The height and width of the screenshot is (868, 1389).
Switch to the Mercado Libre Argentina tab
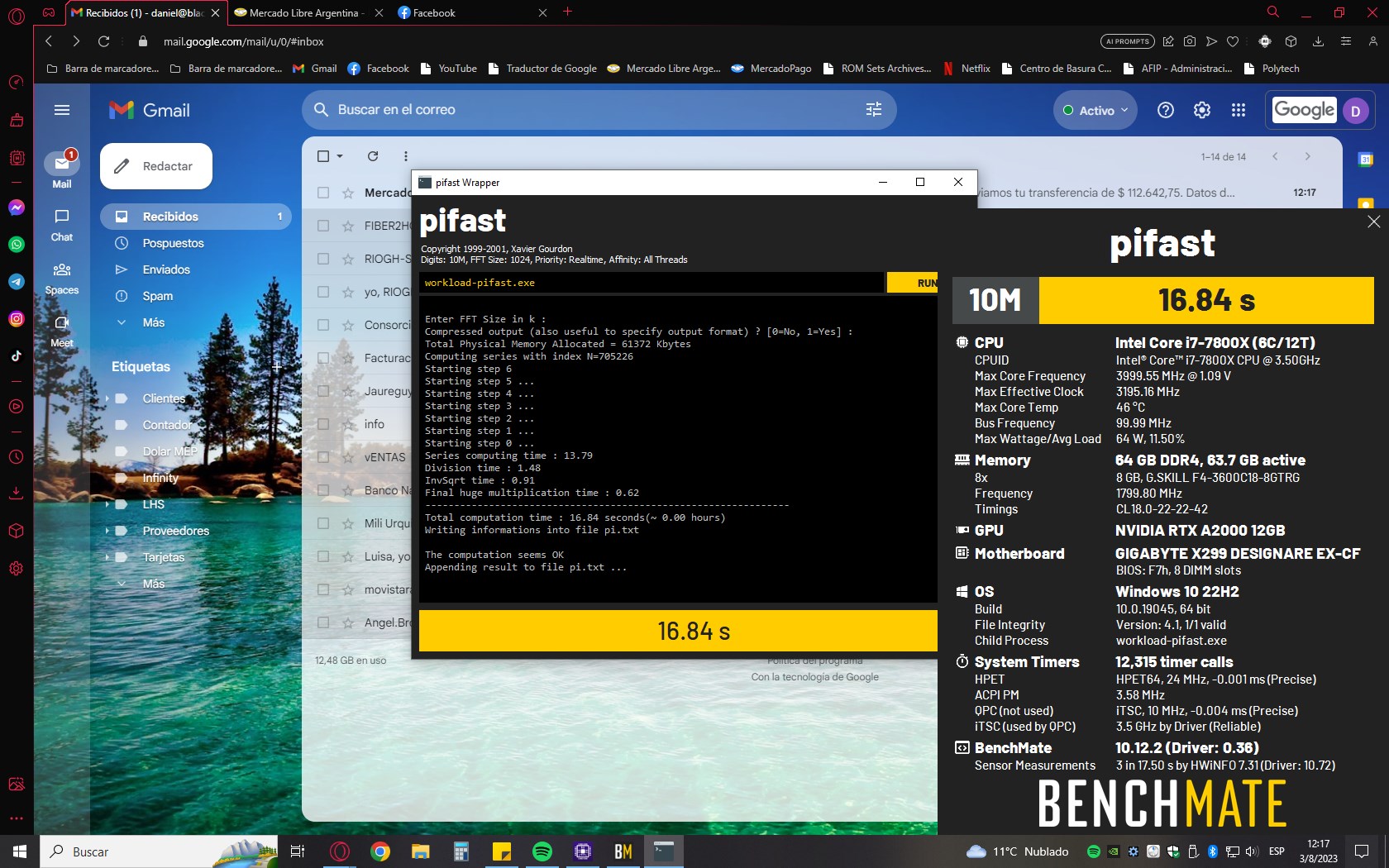point(308,12)
